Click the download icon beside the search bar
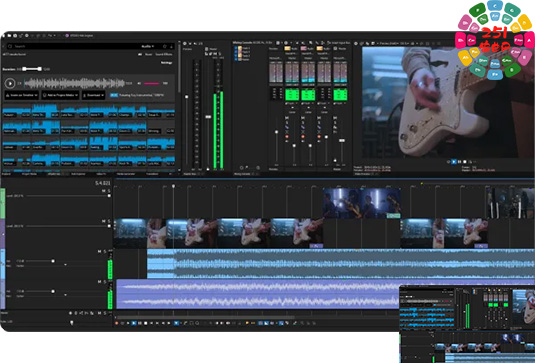535x363 pixels. coord(172,46)
